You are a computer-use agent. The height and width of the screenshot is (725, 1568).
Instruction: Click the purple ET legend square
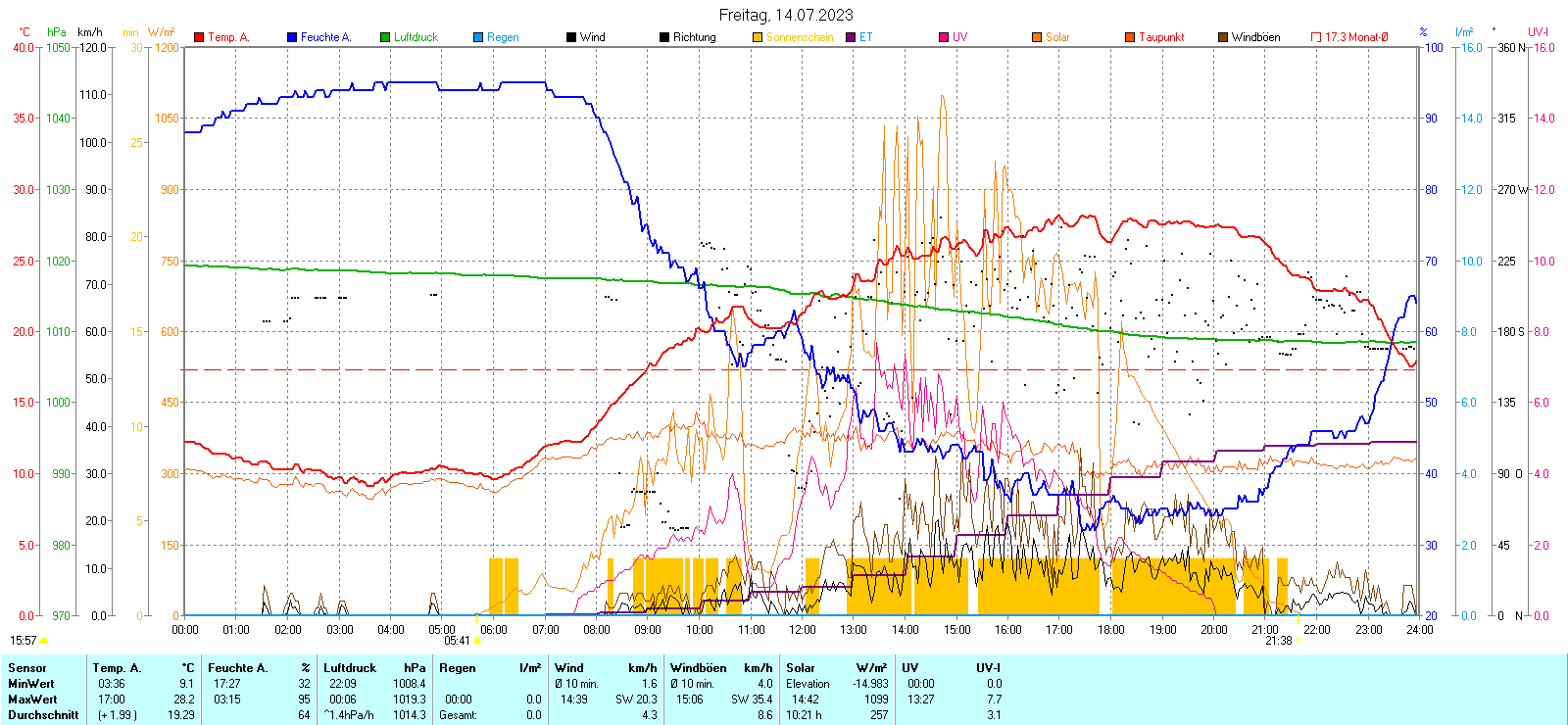pos(851,37)
